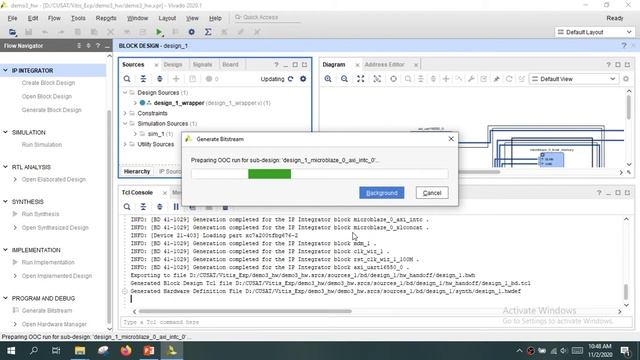
Task: Open the Reports menu
Action: click(106, 18)
